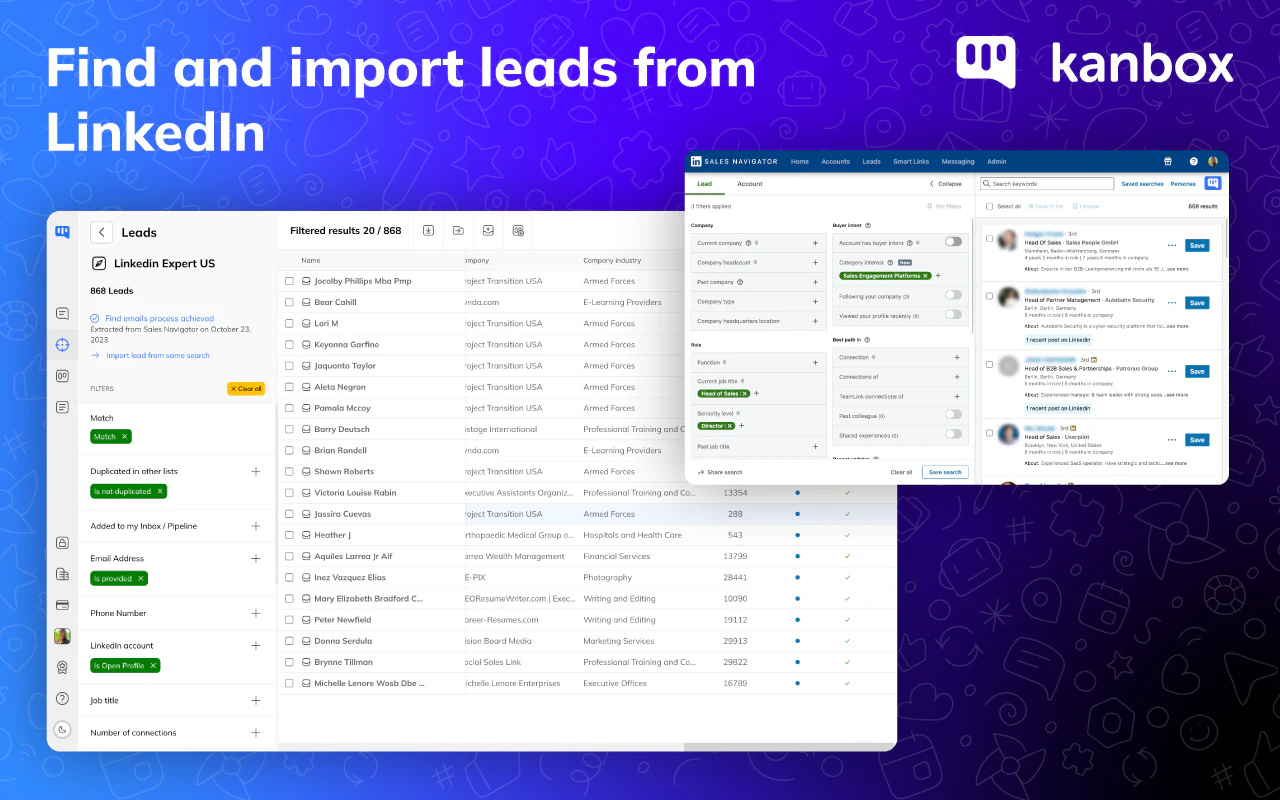Tick the checkbox for Michelle Lenore Wosb Dbe
The image size is (1280, 800).
290,683
